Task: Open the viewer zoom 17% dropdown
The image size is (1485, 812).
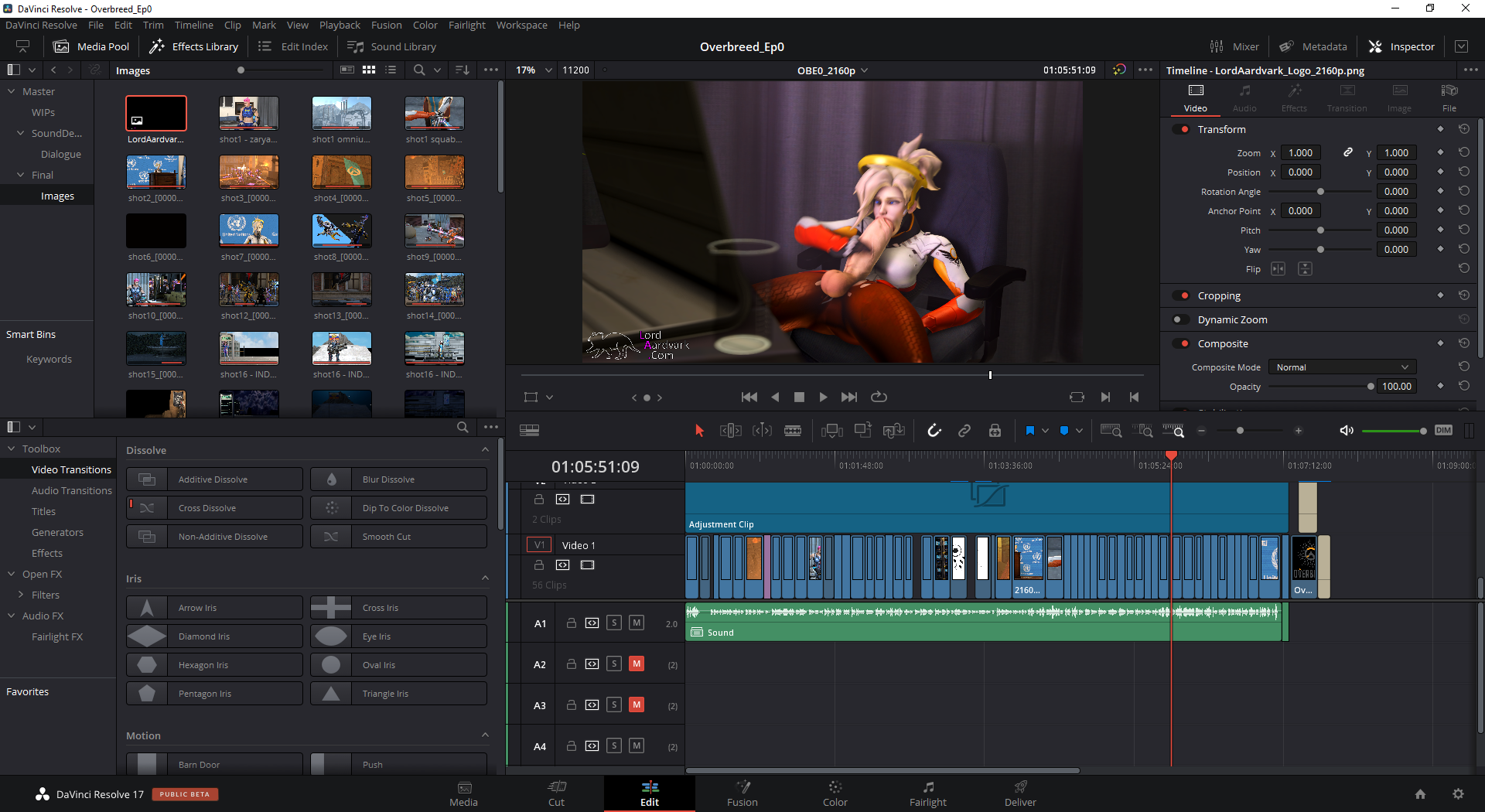Action: (x=534, y=70)
